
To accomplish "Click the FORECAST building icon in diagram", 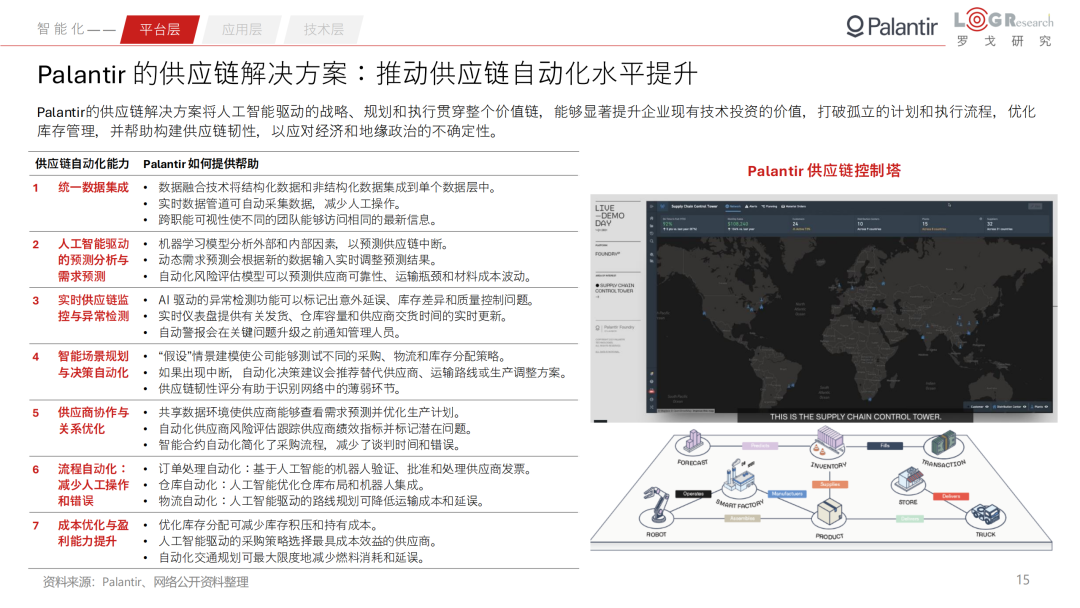I will click(x=692, y=442).
